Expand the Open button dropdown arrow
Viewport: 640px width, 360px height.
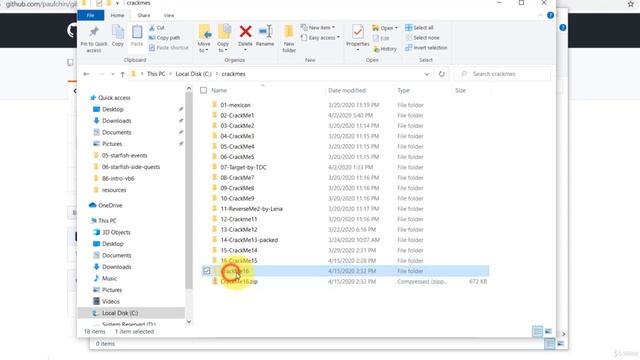[396, 28]
